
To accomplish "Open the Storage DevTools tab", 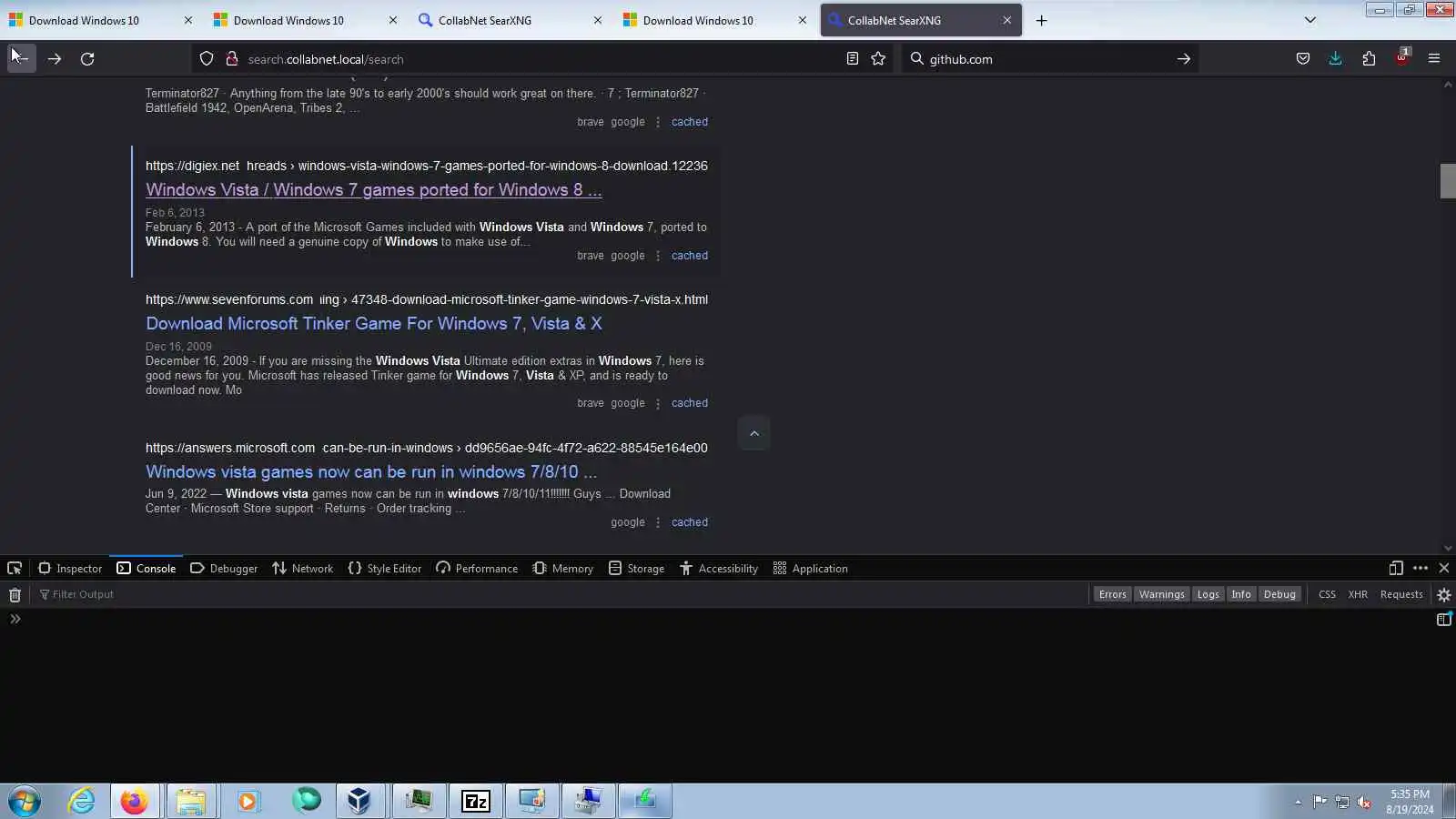I will [x=637, y=569].
